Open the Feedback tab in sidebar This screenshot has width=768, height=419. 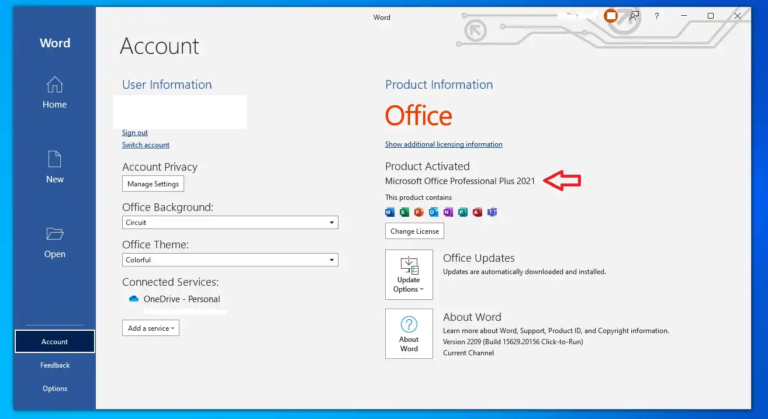pyautogui.click(x=54, y=365)
